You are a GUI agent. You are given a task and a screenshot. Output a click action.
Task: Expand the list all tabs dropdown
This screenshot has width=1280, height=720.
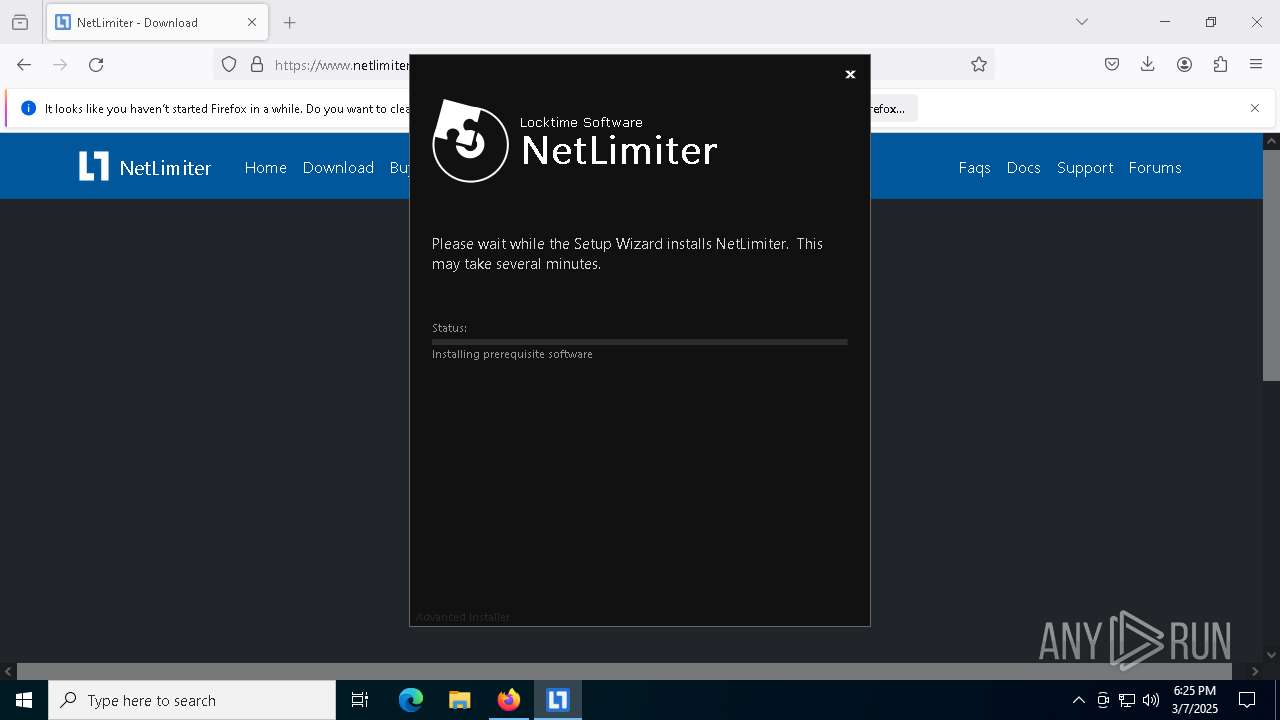1082,22
